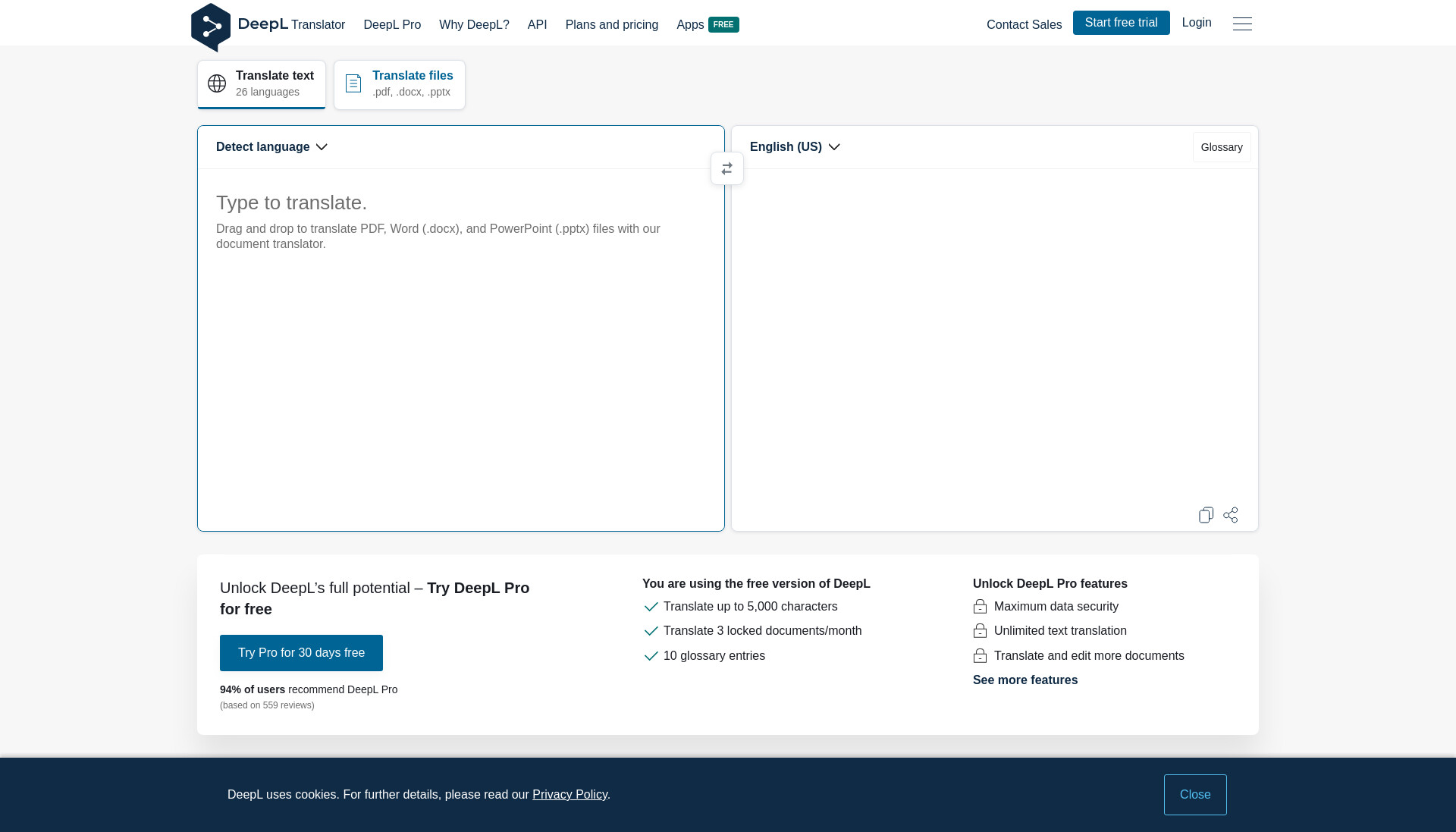Image resolution: width=1456 pixels, height=832 pixels.
Task: Click checkmark beside 10 glossary entries
Action: click(651, 656)
